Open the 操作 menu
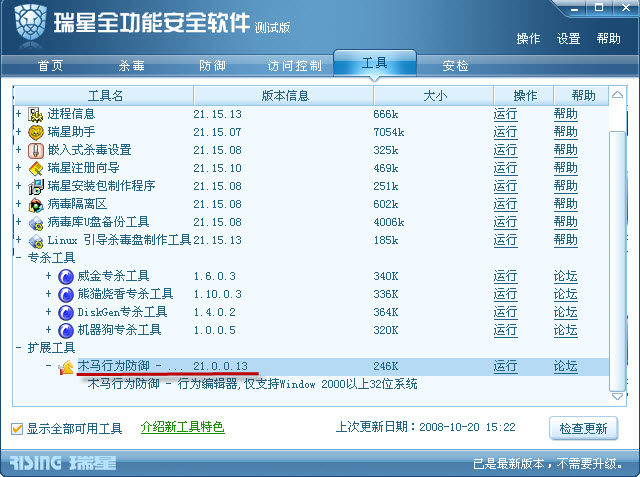Screen dimensions: 640x477 528,39
